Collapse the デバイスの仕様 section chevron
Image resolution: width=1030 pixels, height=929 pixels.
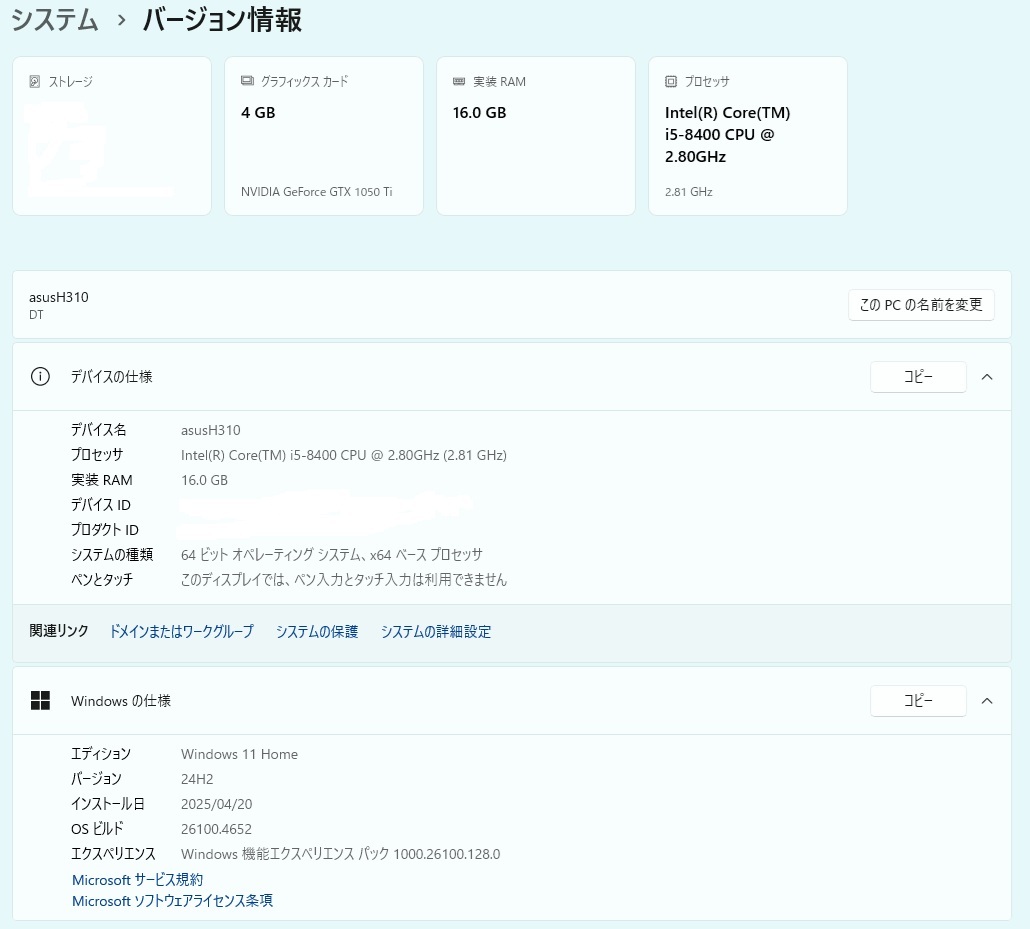(987, 376)
